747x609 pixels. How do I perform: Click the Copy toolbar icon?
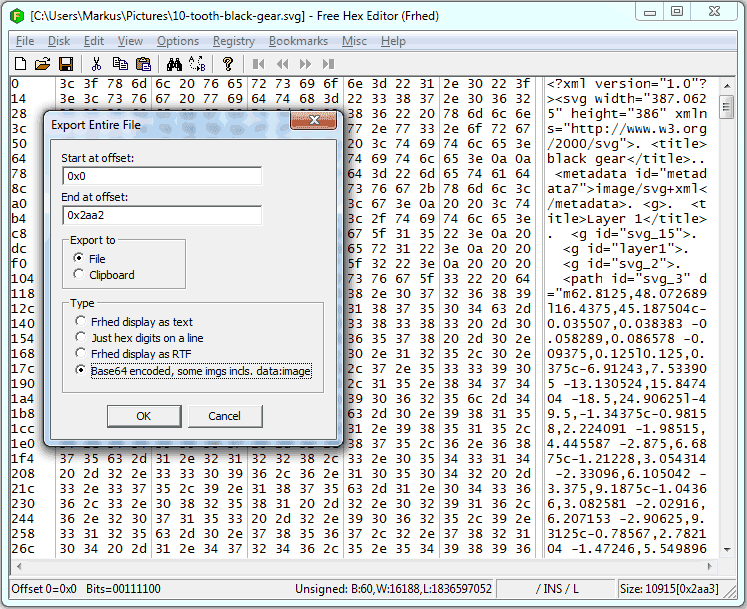(120, 64)
